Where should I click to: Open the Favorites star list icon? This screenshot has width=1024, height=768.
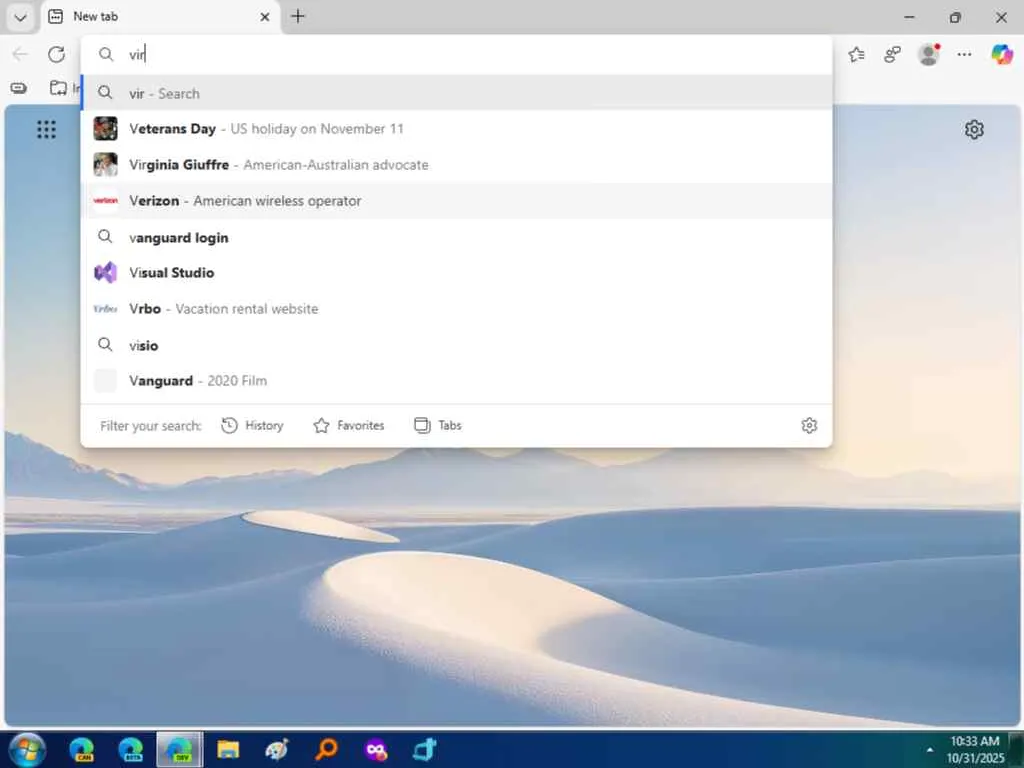[856, 54]
